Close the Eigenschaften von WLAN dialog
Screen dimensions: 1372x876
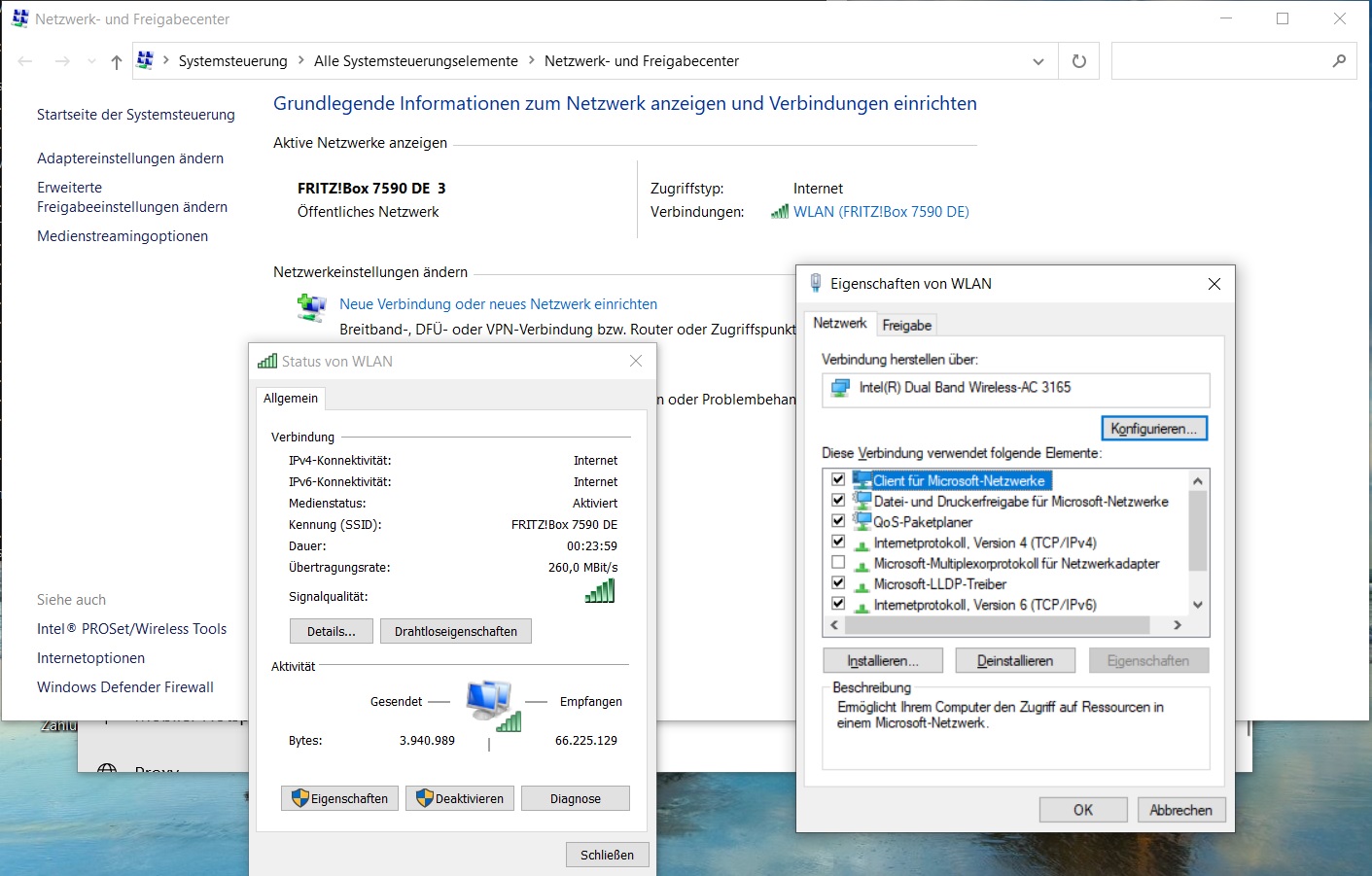pos(1214,284)
